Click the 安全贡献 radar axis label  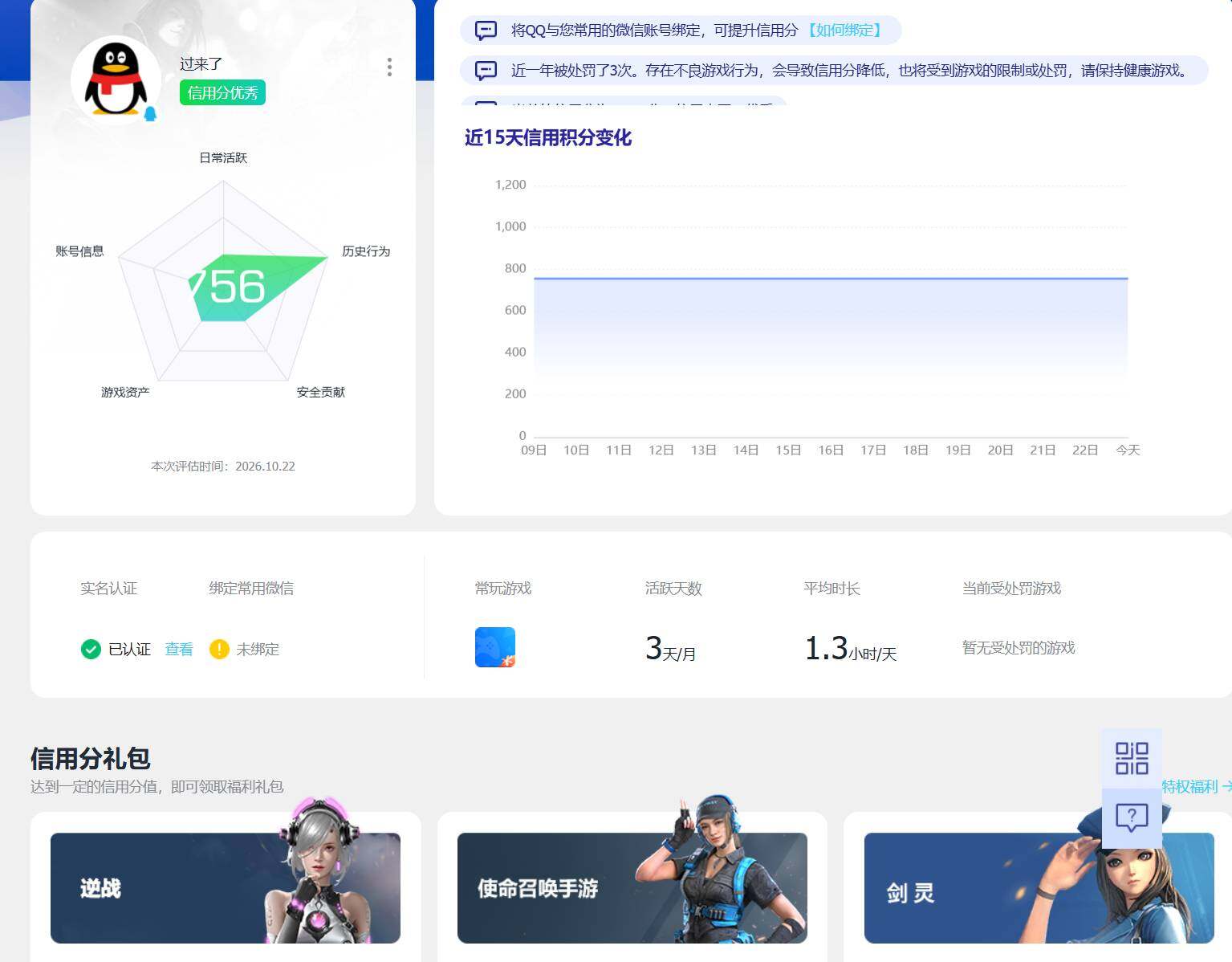[321, 392]
